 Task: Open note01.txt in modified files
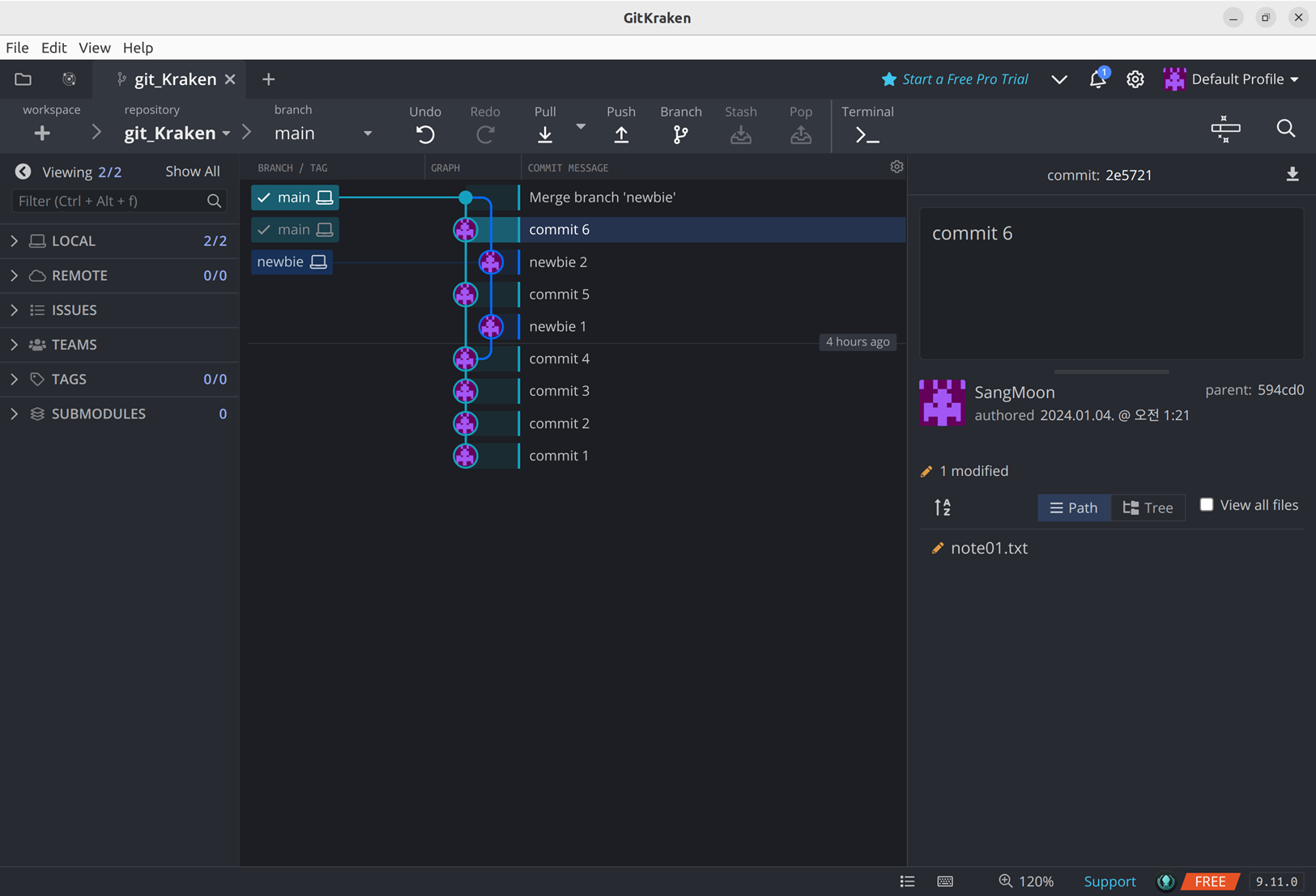point(989,548)
